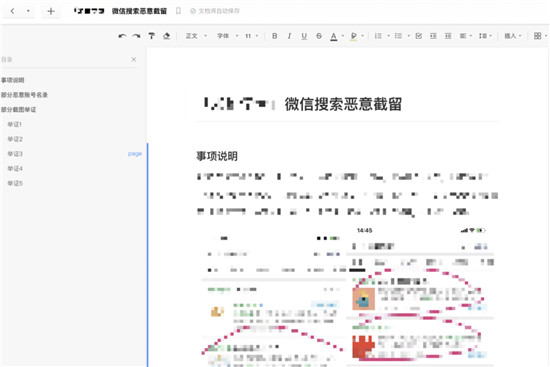The image size is (550, 367).
Task: Click the title 微信搜索恶意截留 in header
Action: pyautogui.click(x=139, y=11)
